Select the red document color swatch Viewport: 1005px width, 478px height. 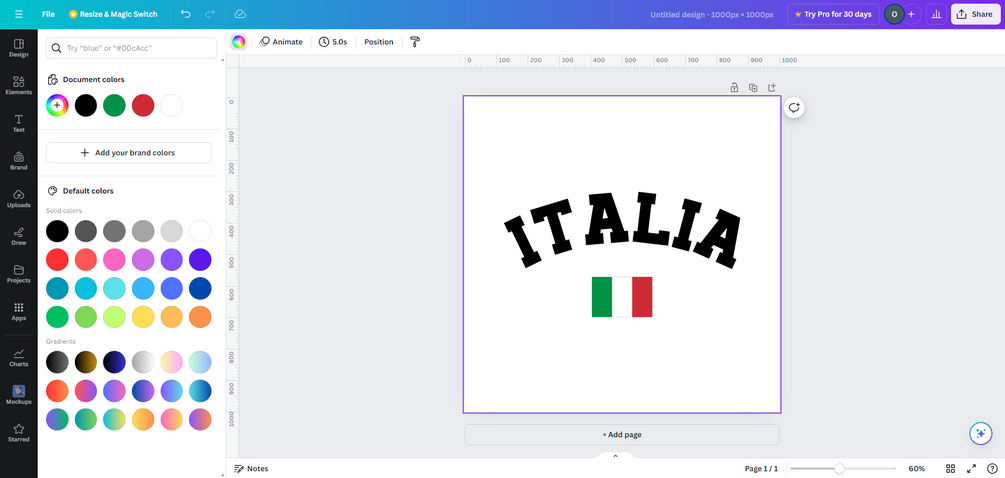tap(143, 105)
